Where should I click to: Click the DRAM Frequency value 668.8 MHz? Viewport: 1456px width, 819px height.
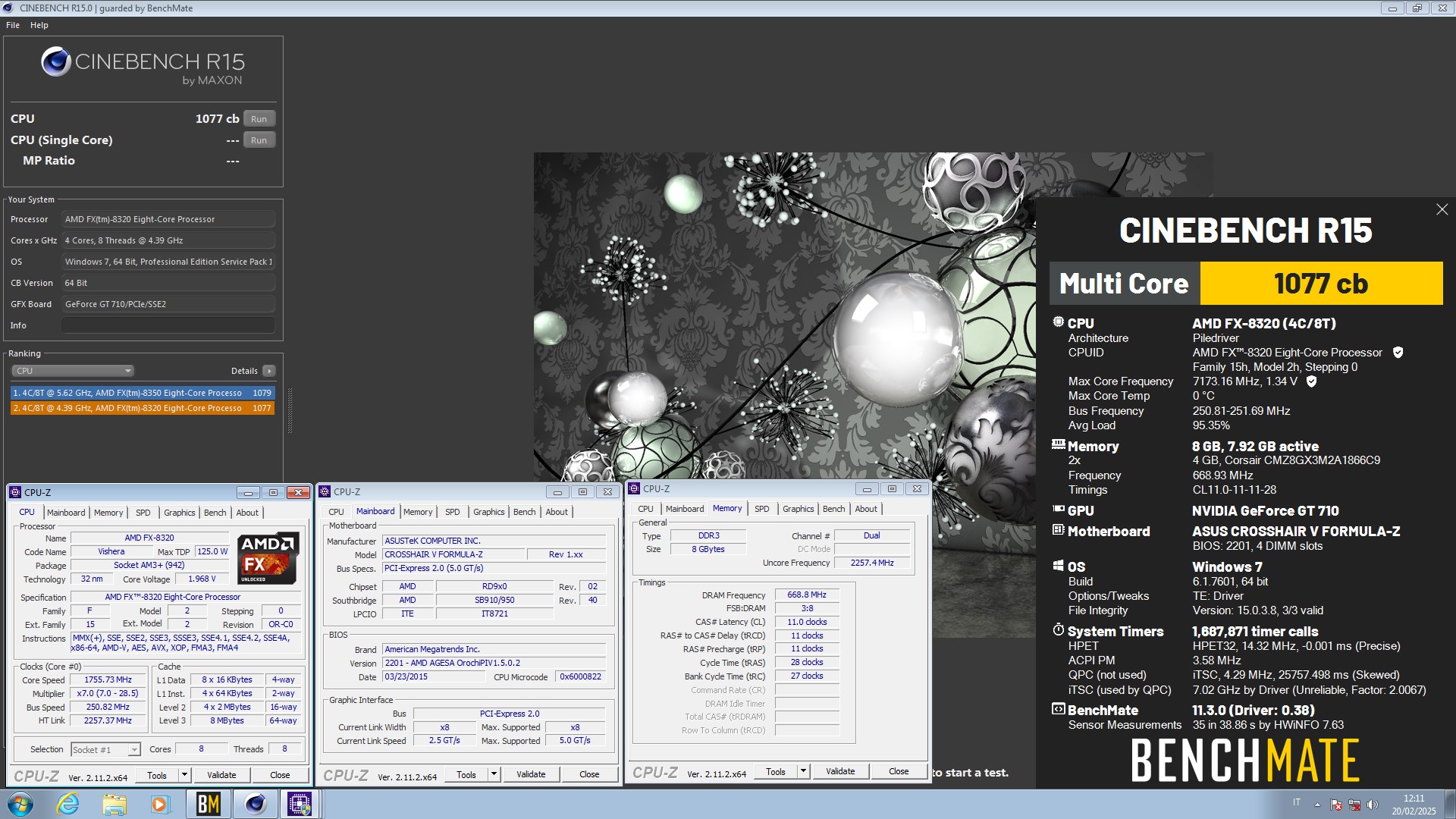(x=807, y=595)
